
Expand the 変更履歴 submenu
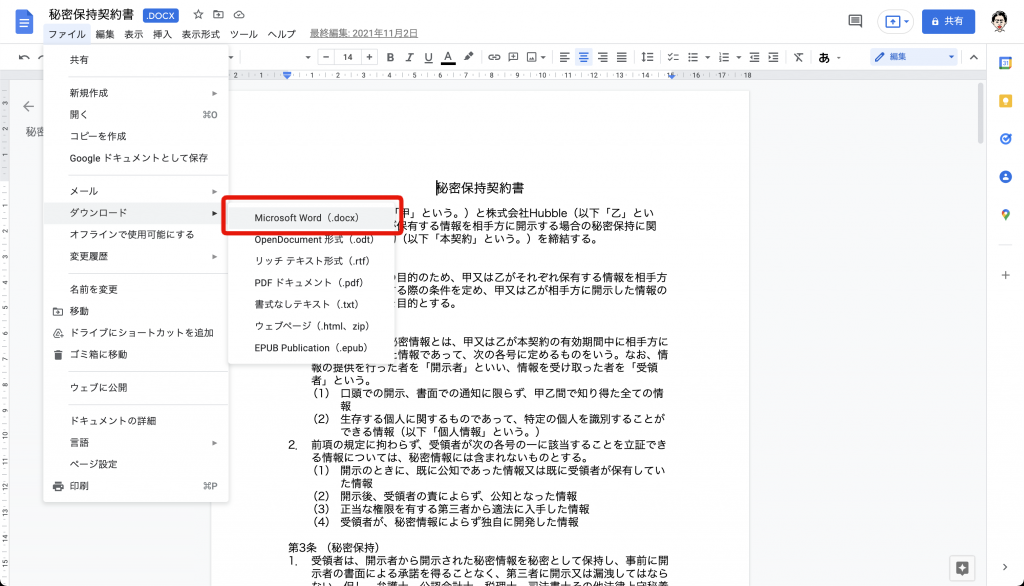tap(136, 256)
